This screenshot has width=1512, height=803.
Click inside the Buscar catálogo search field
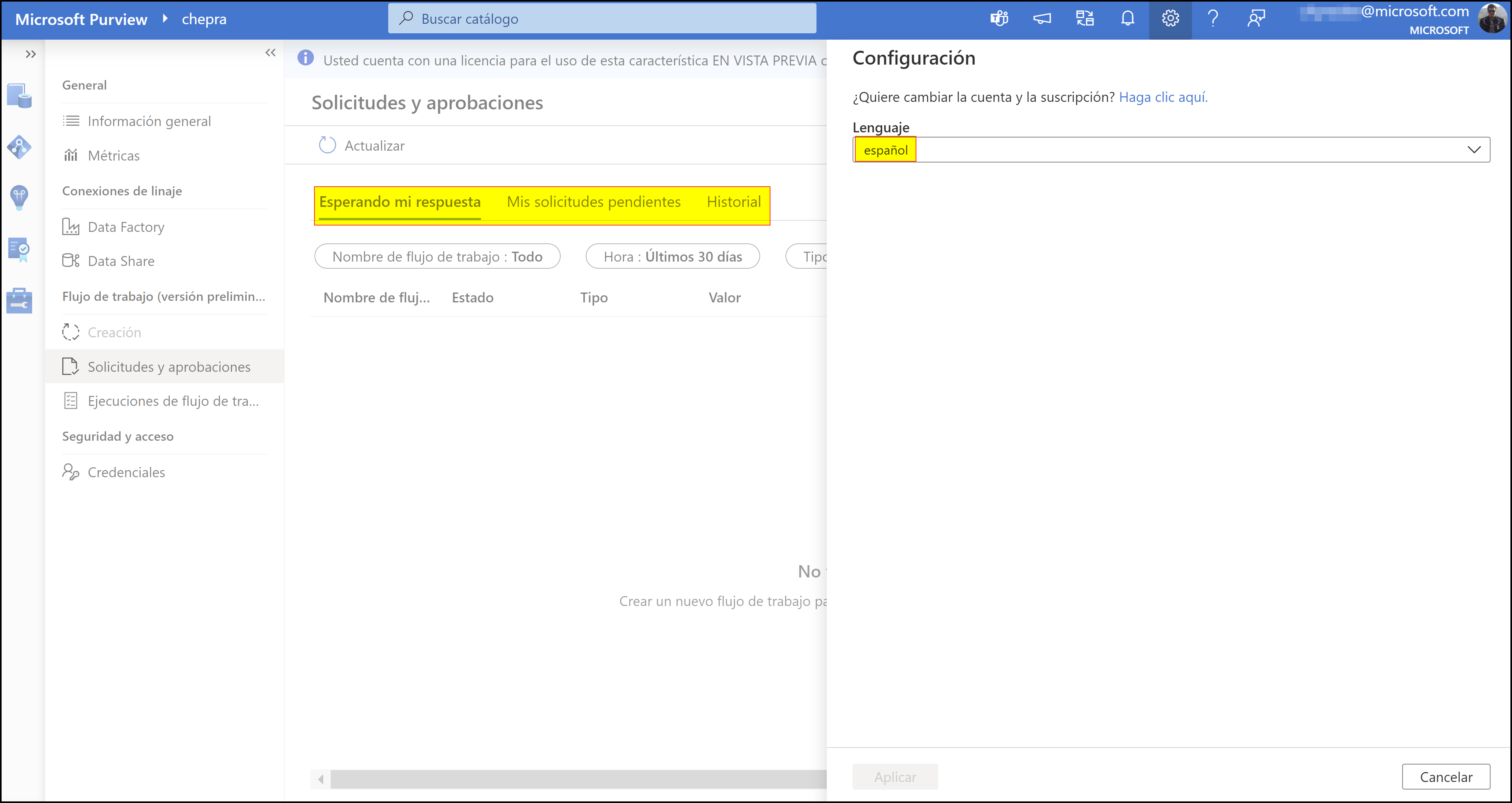(x=601, y=18)
